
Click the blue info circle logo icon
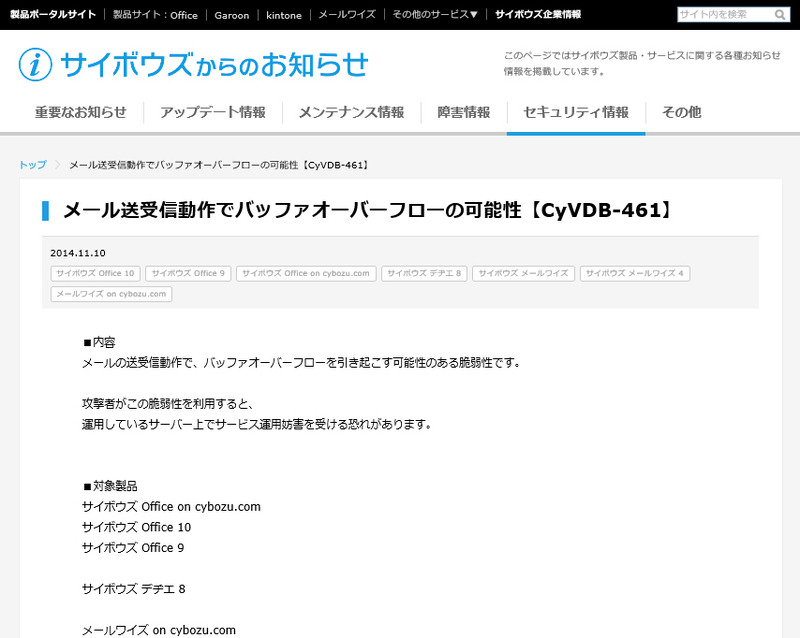(35, 64)
